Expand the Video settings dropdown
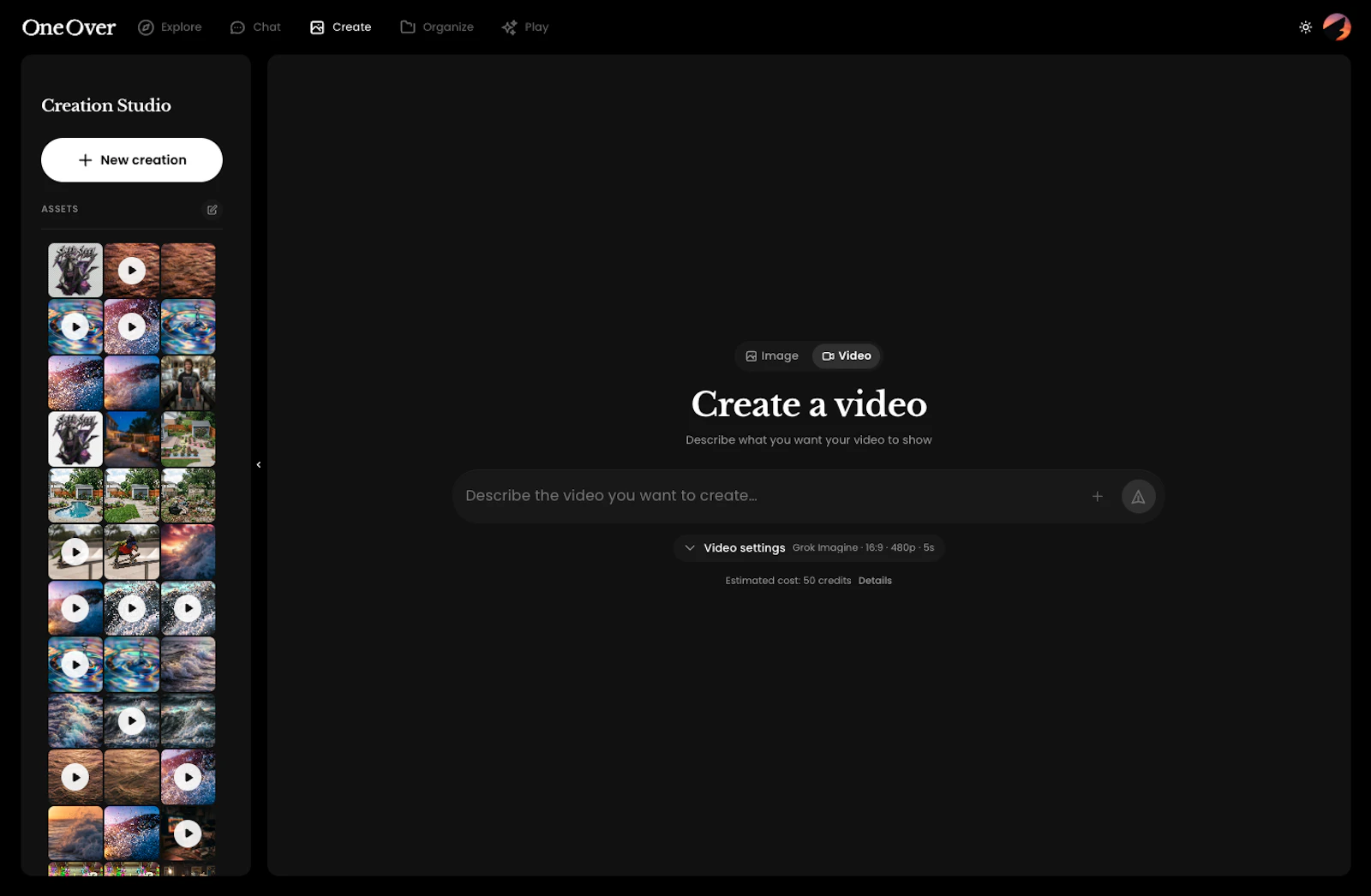The height and width of the screenshot is (896, 1371). [x=809, y=548]
